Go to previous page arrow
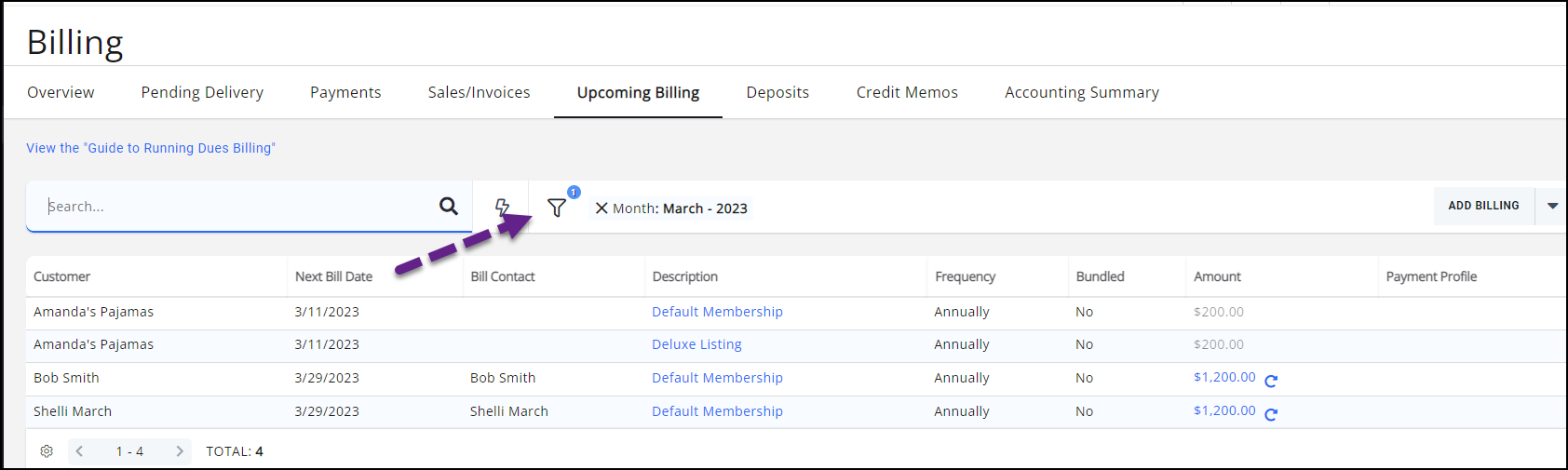Screen dimensions: 1568x470 (80, 451)
